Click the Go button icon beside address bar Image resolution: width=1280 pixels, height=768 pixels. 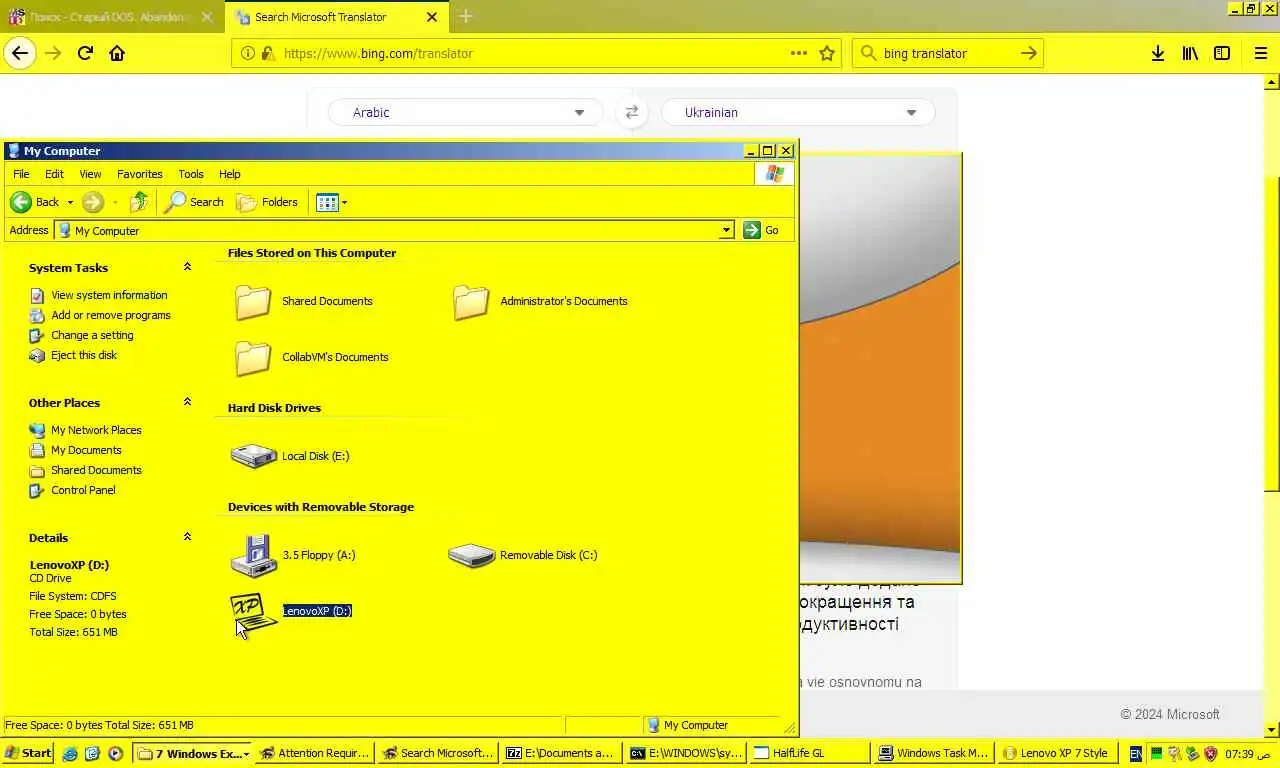tap(752, 230)
